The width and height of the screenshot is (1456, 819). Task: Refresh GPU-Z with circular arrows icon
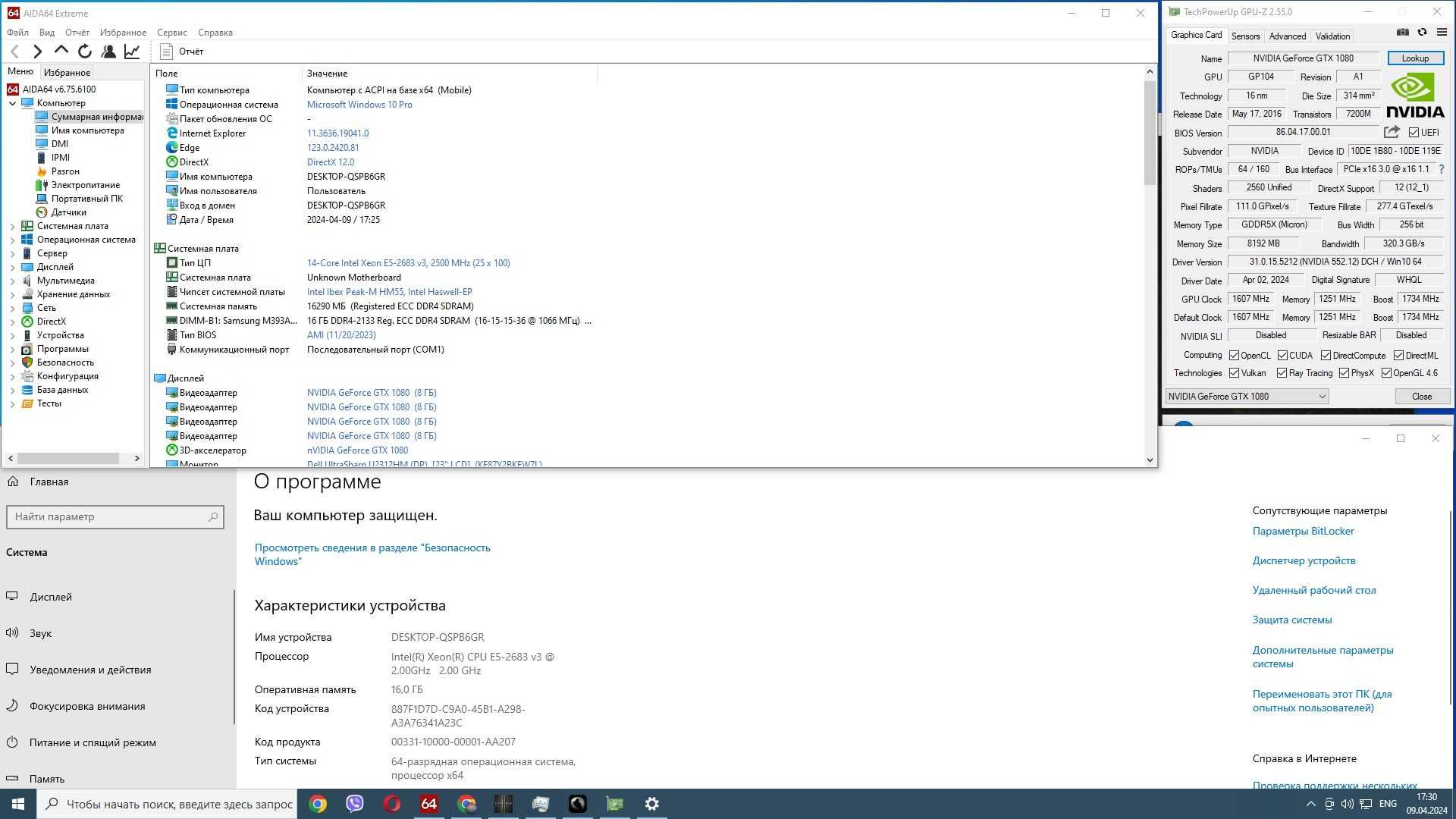tap(1422, 33)
